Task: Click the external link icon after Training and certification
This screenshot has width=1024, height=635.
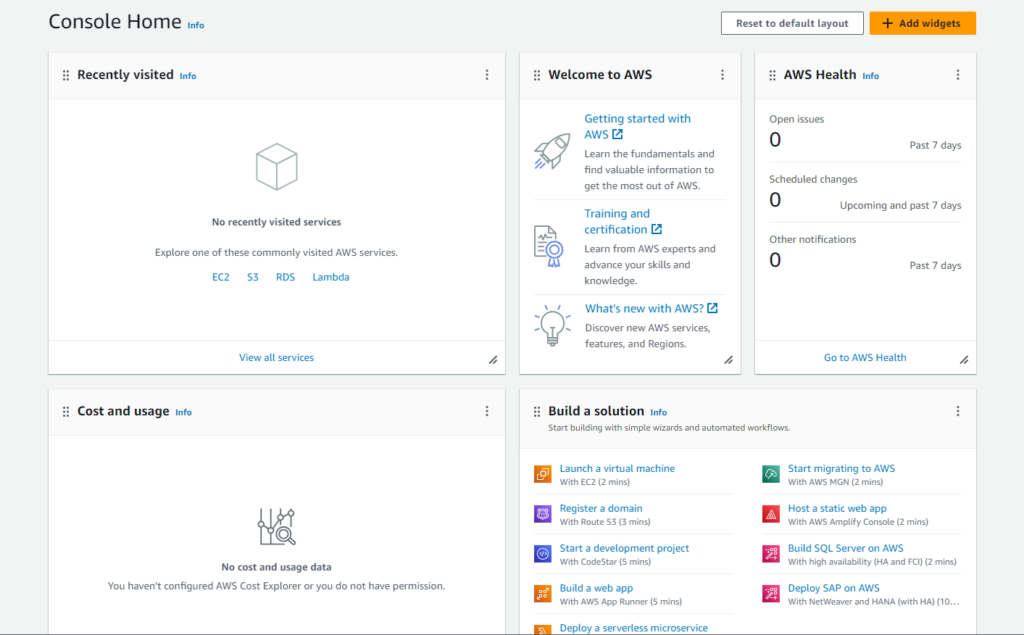Action: pyautogui.click(x=656, y=229)
